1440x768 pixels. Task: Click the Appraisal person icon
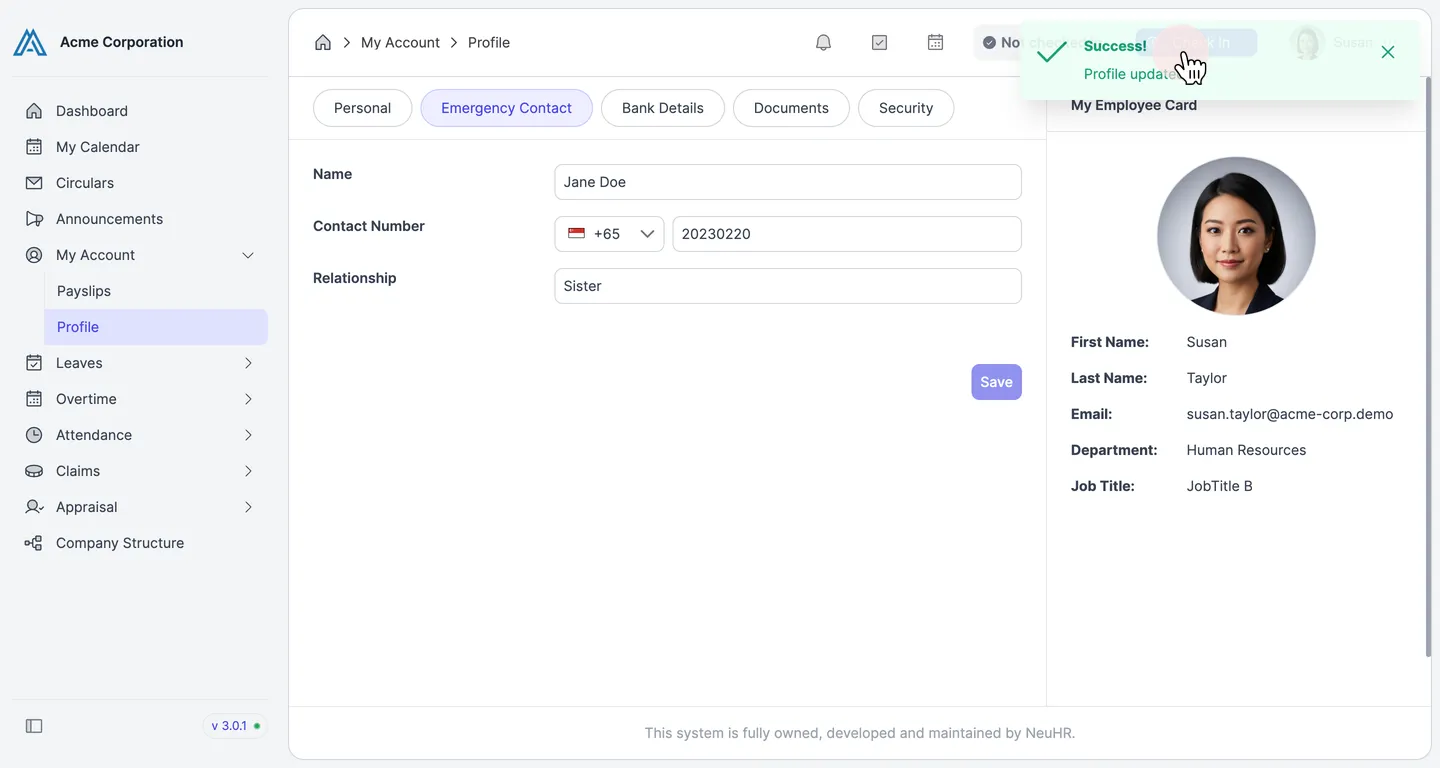tap(34, 507)
